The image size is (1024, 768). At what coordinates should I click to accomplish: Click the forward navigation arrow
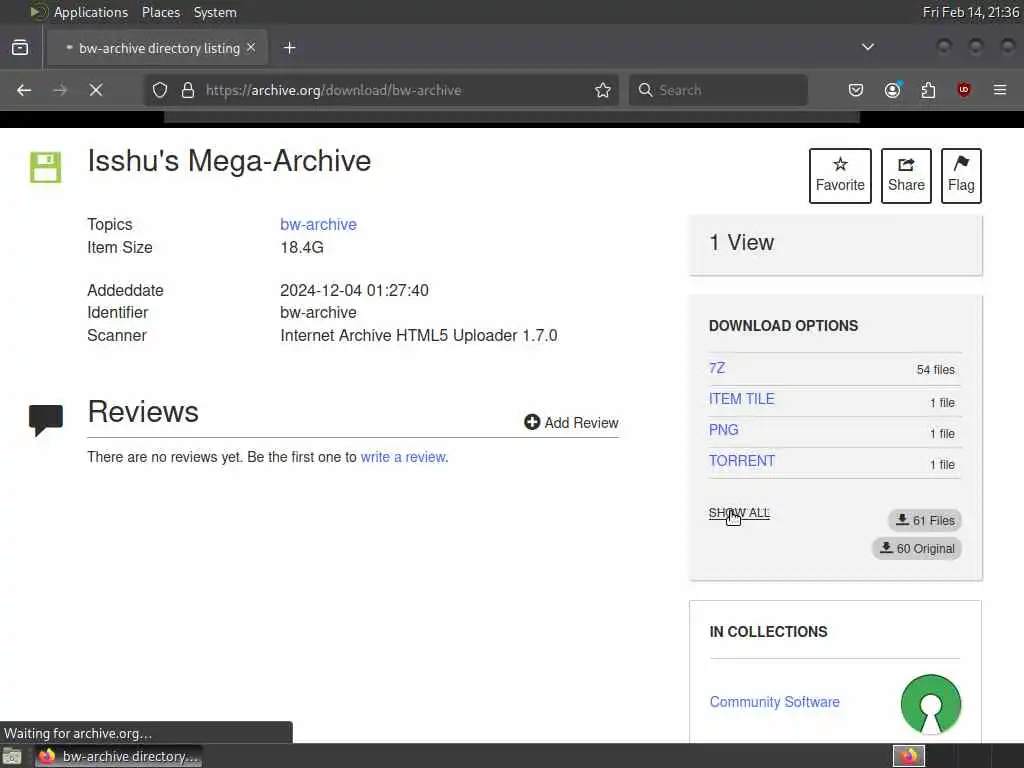tap(60, 90)
